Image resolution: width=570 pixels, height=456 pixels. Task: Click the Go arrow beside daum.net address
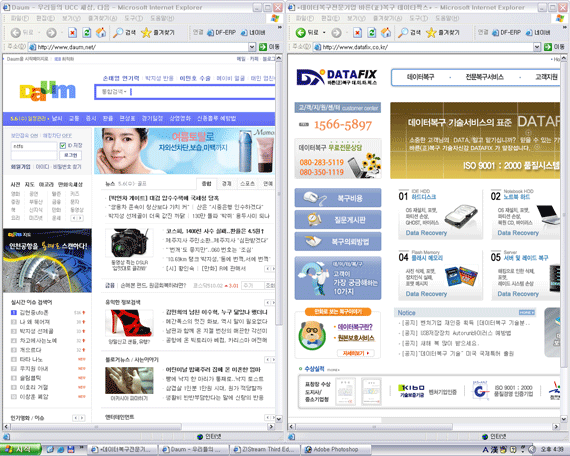pyautogui.click(x=263, y=47)
